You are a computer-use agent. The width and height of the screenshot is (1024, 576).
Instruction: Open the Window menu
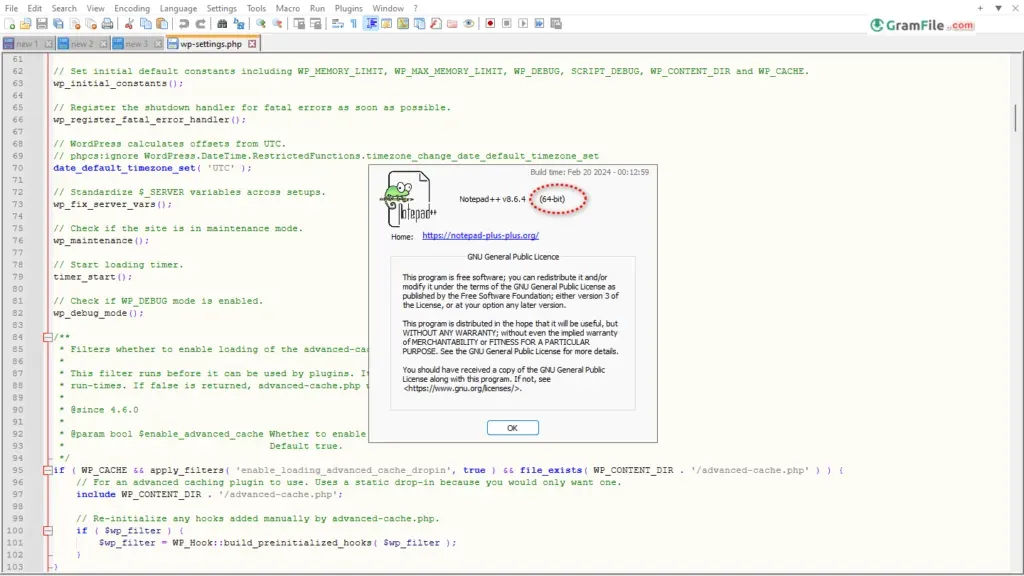point(388,8)
